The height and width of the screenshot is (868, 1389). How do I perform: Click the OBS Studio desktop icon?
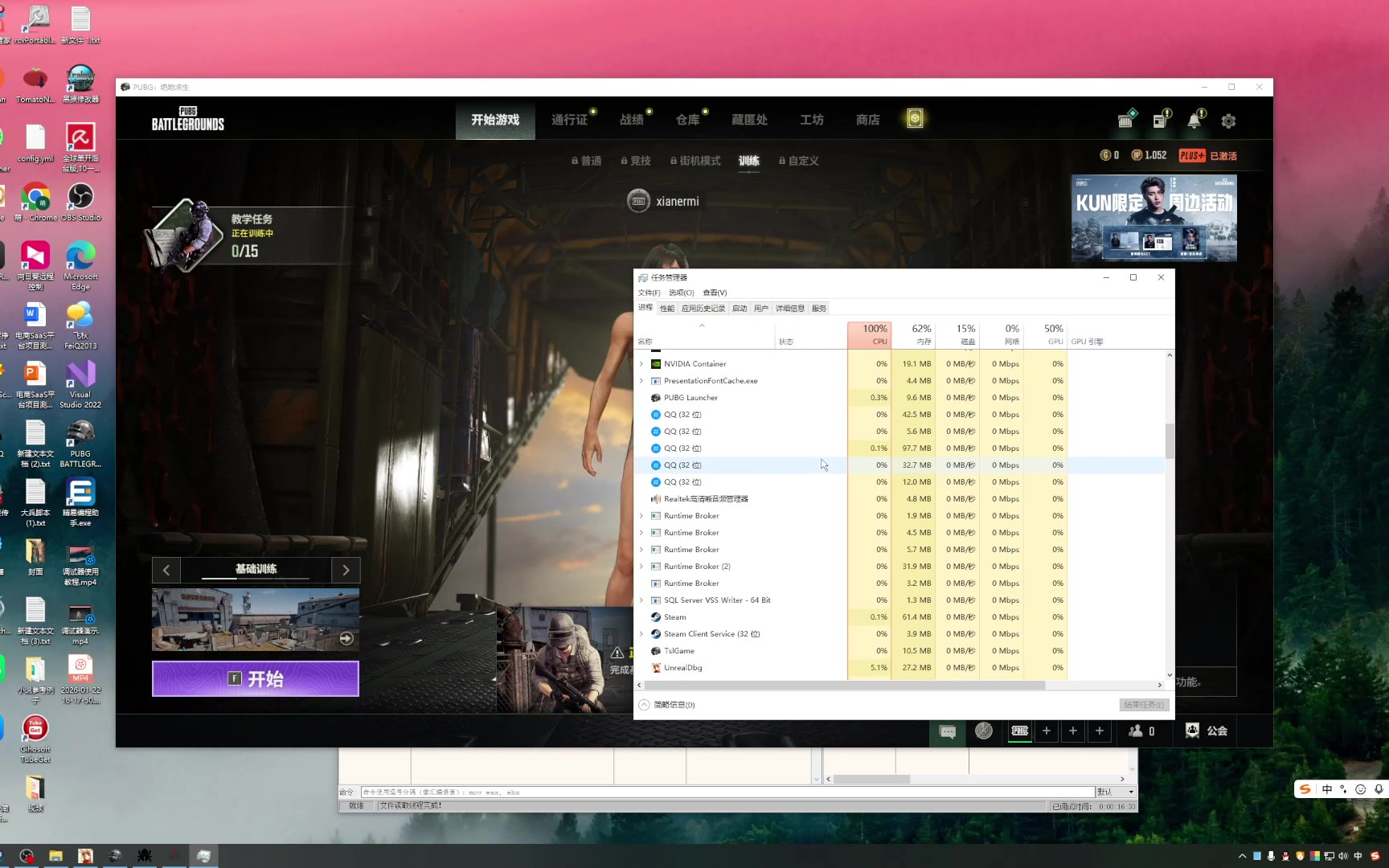[x=80, y=202]
